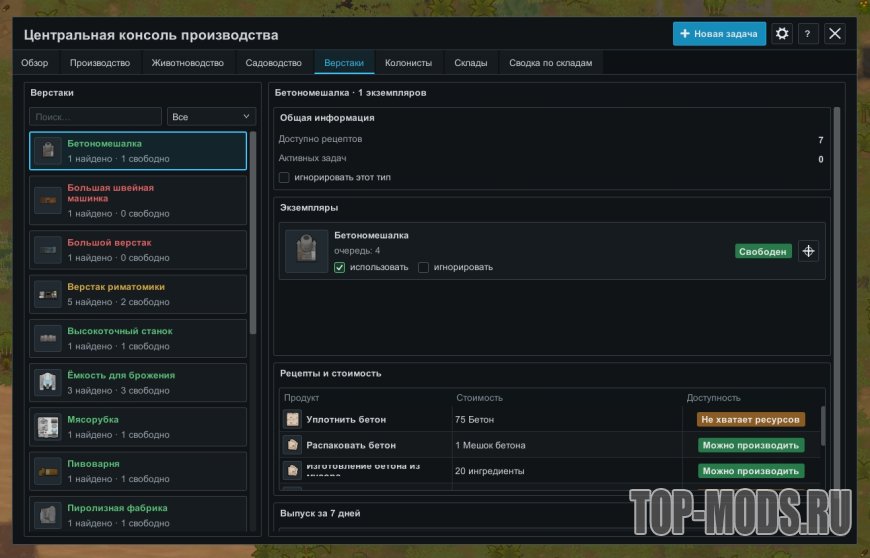The image size is (870, 558).
Task: Click the 'Новая задача' button
Action: (x=719, y=34)
